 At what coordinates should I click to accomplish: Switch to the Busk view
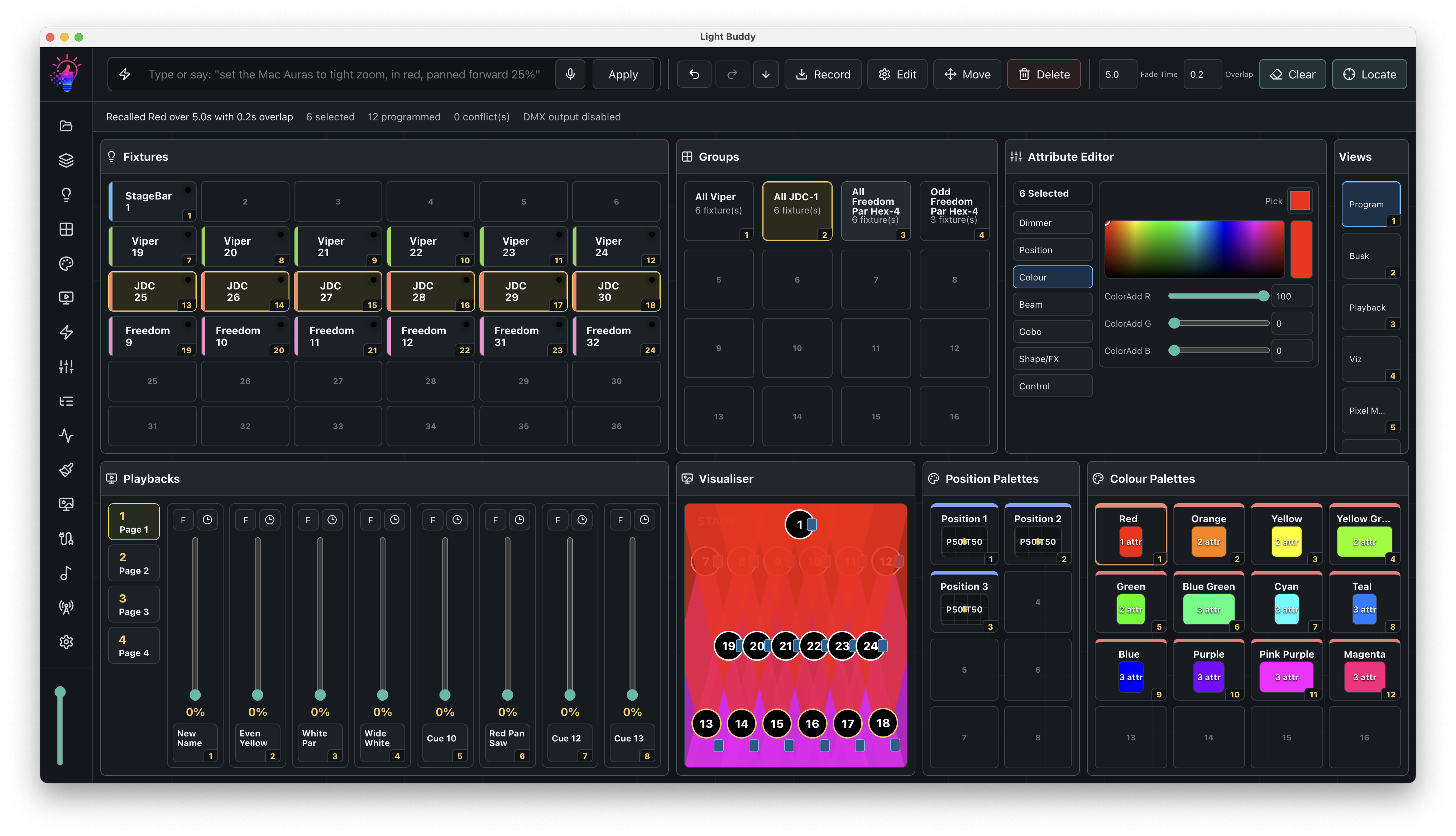[x=1370, y=256]
